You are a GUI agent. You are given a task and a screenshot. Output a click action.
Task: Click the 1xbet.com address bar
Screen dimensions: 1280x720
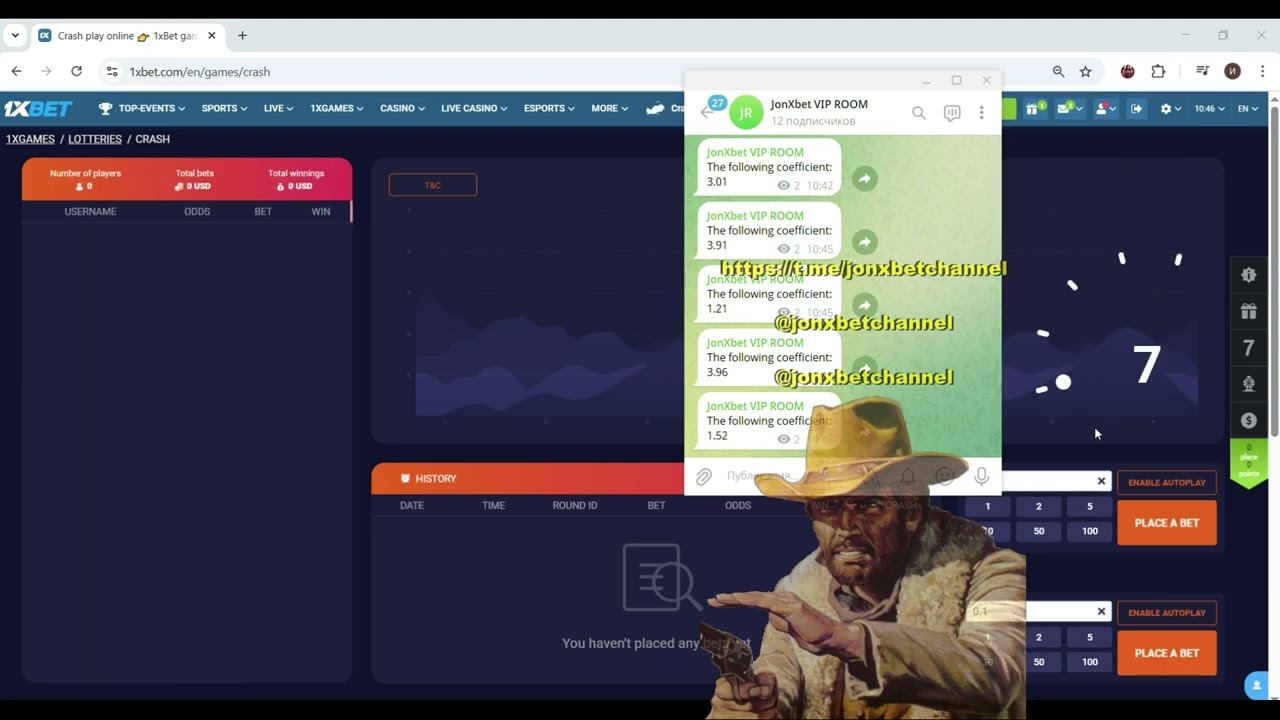tap(575, 72)
